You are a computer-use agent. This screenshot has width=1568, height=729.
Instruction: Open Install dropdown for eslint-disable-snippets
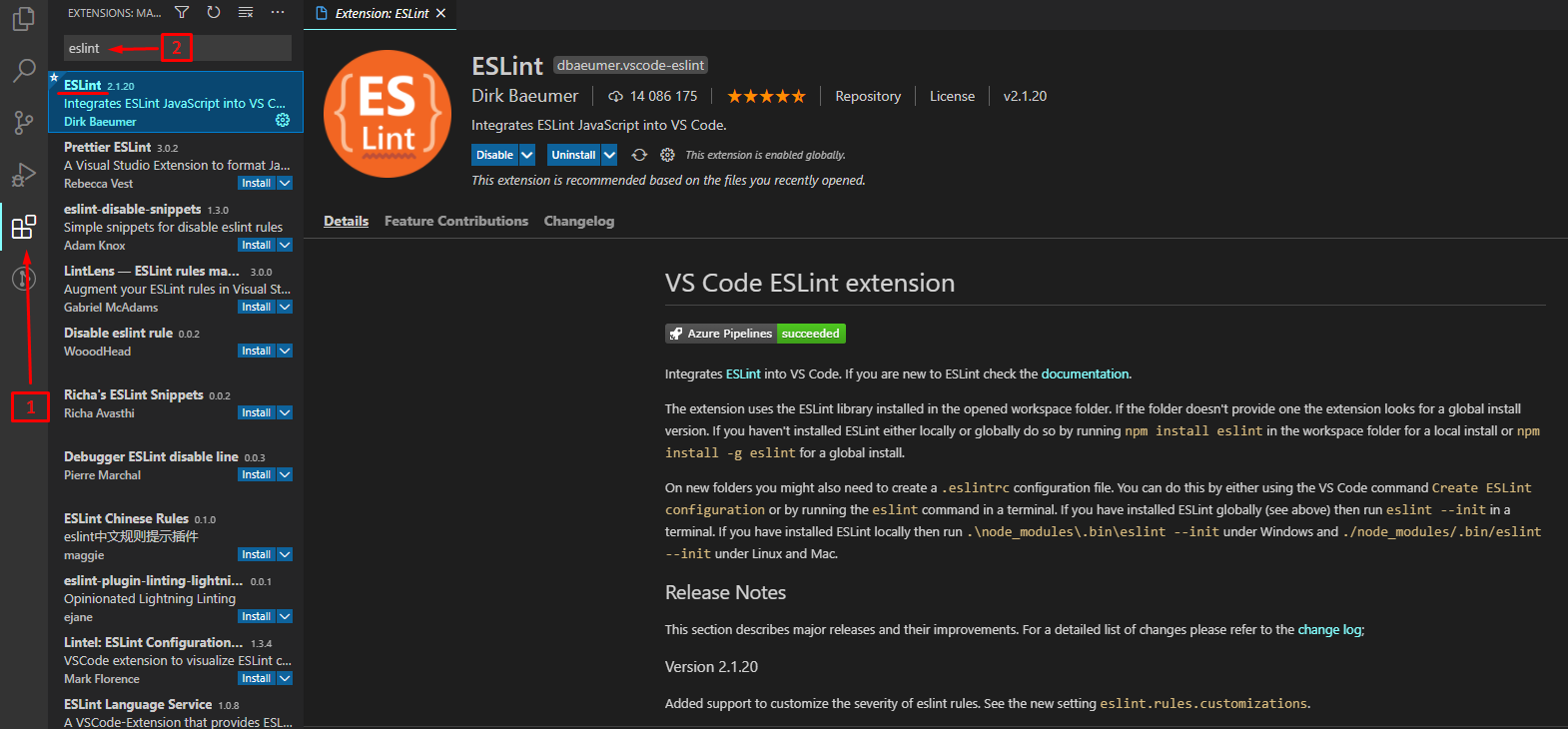pyautogui.click(x=285, y=245)
